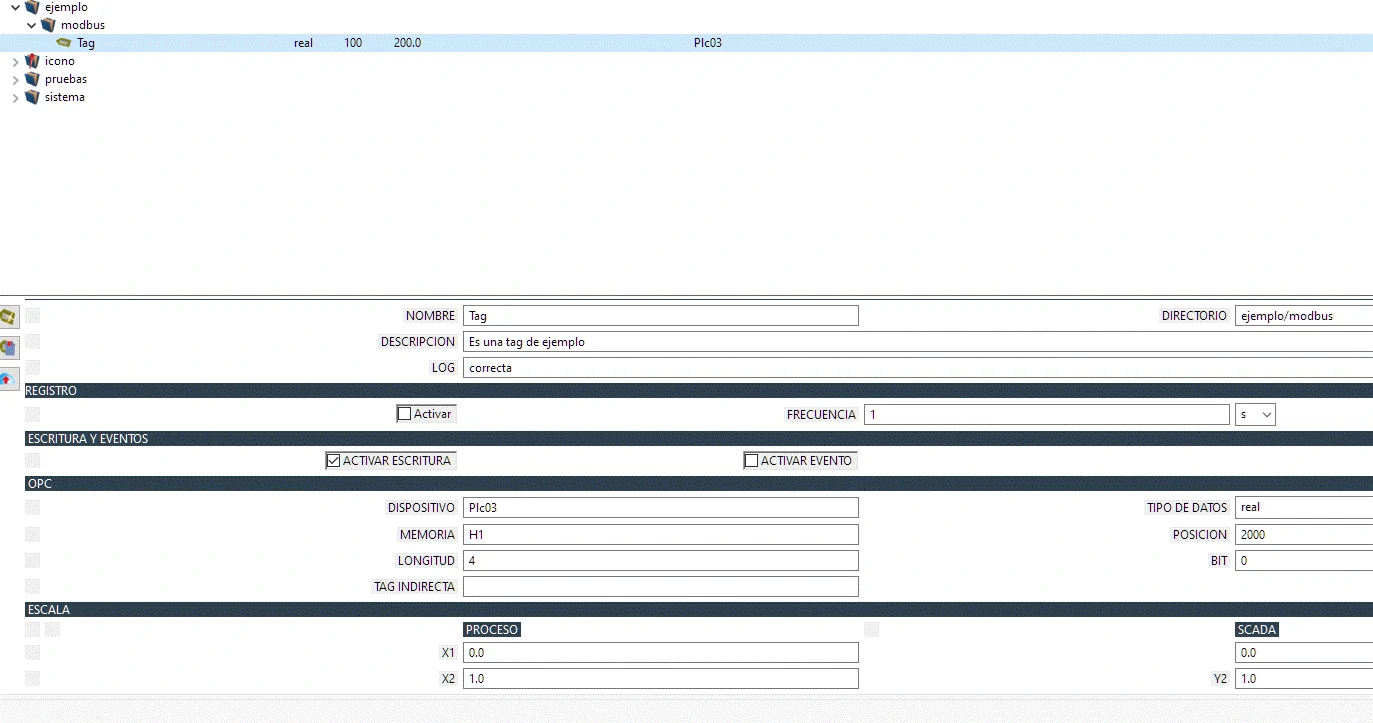This screenshot has height=723, width=1373.
Task: Click the pruebas folder icon
Action: (x=33, y=79)
